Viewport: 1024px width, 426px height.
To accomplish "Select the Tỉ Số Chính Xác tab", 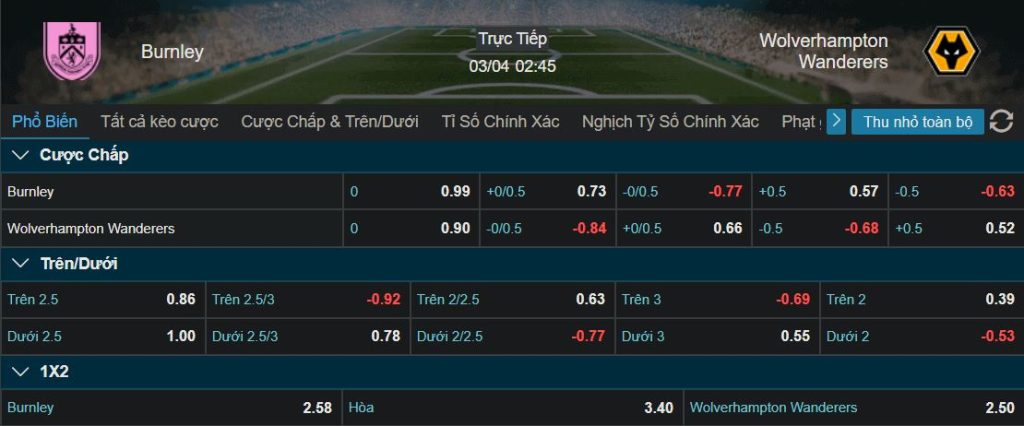I will (x=499, y=122).
